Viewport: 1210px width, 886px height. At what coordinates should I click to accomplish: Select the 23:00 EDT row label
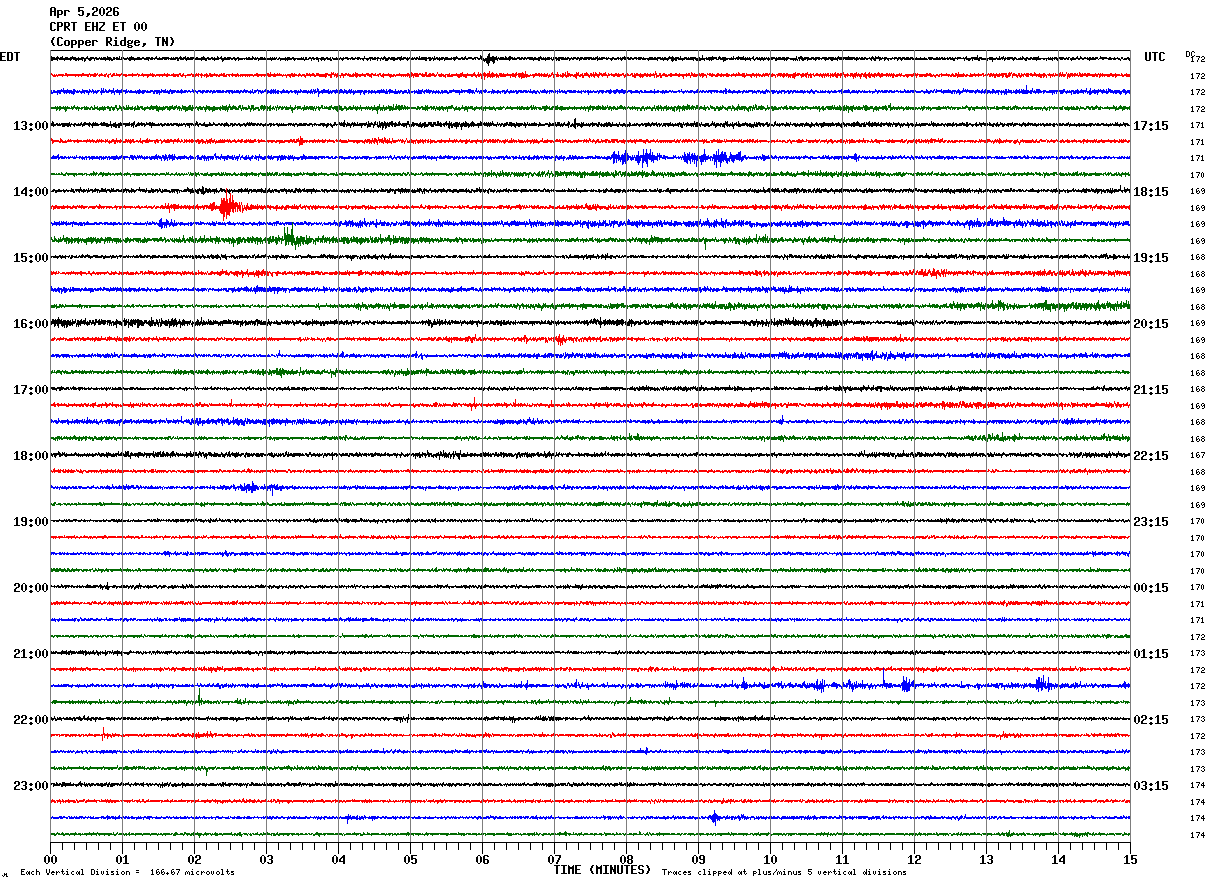[x=30, y=786]
